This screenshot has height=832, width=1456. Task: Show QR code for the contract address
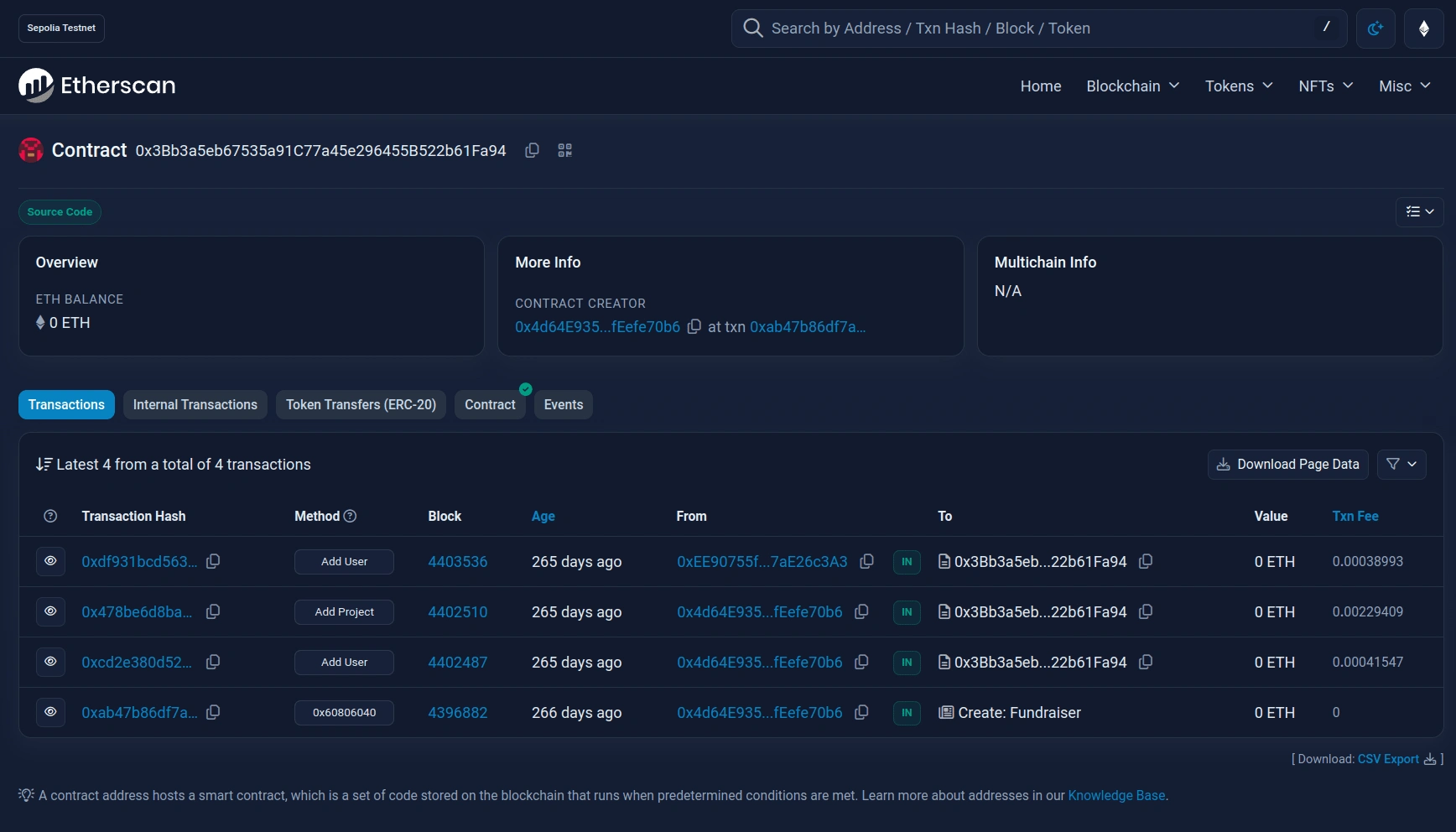565,151
